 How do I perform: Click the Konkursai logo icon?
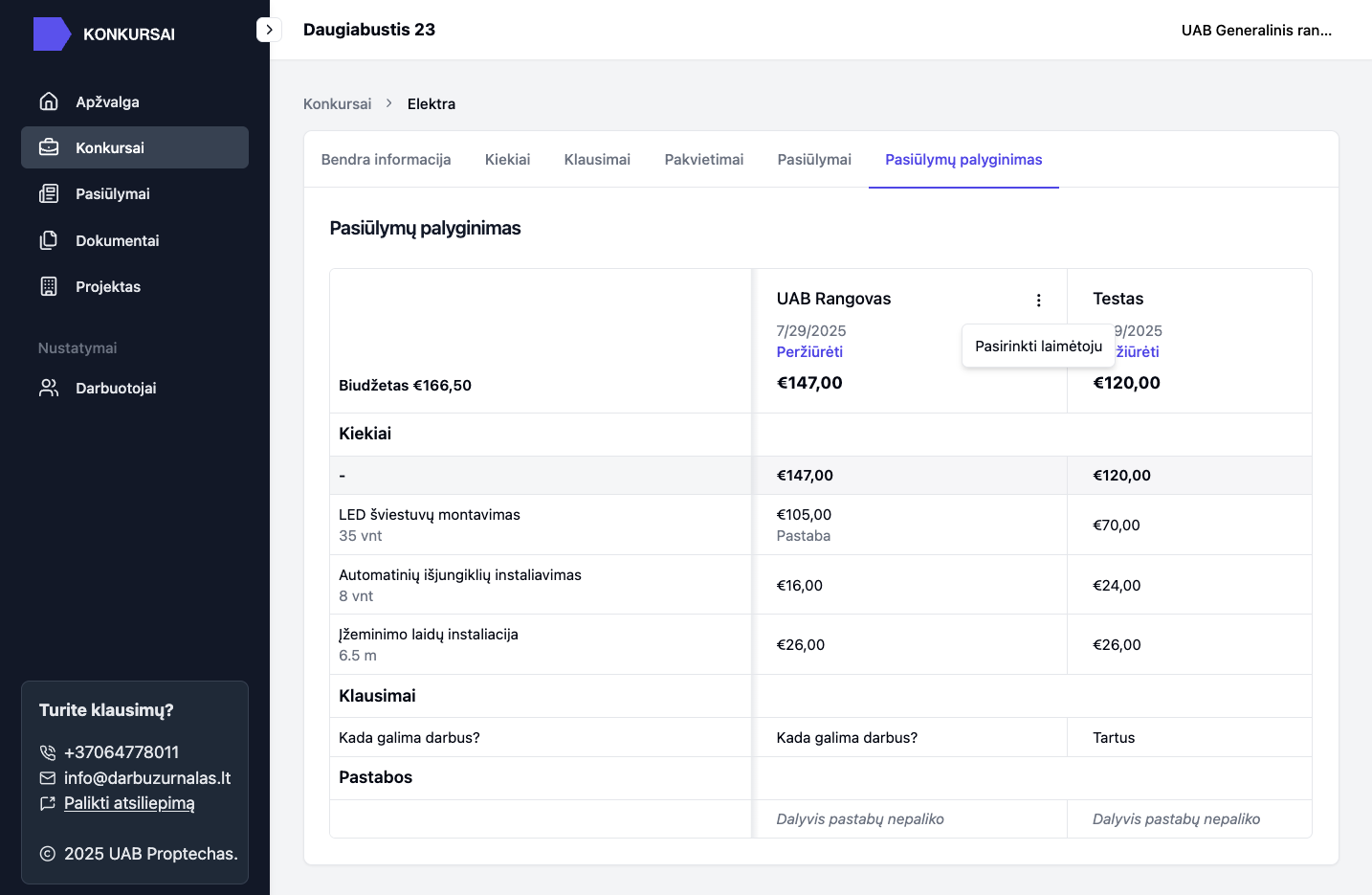[x=52, y=34]
